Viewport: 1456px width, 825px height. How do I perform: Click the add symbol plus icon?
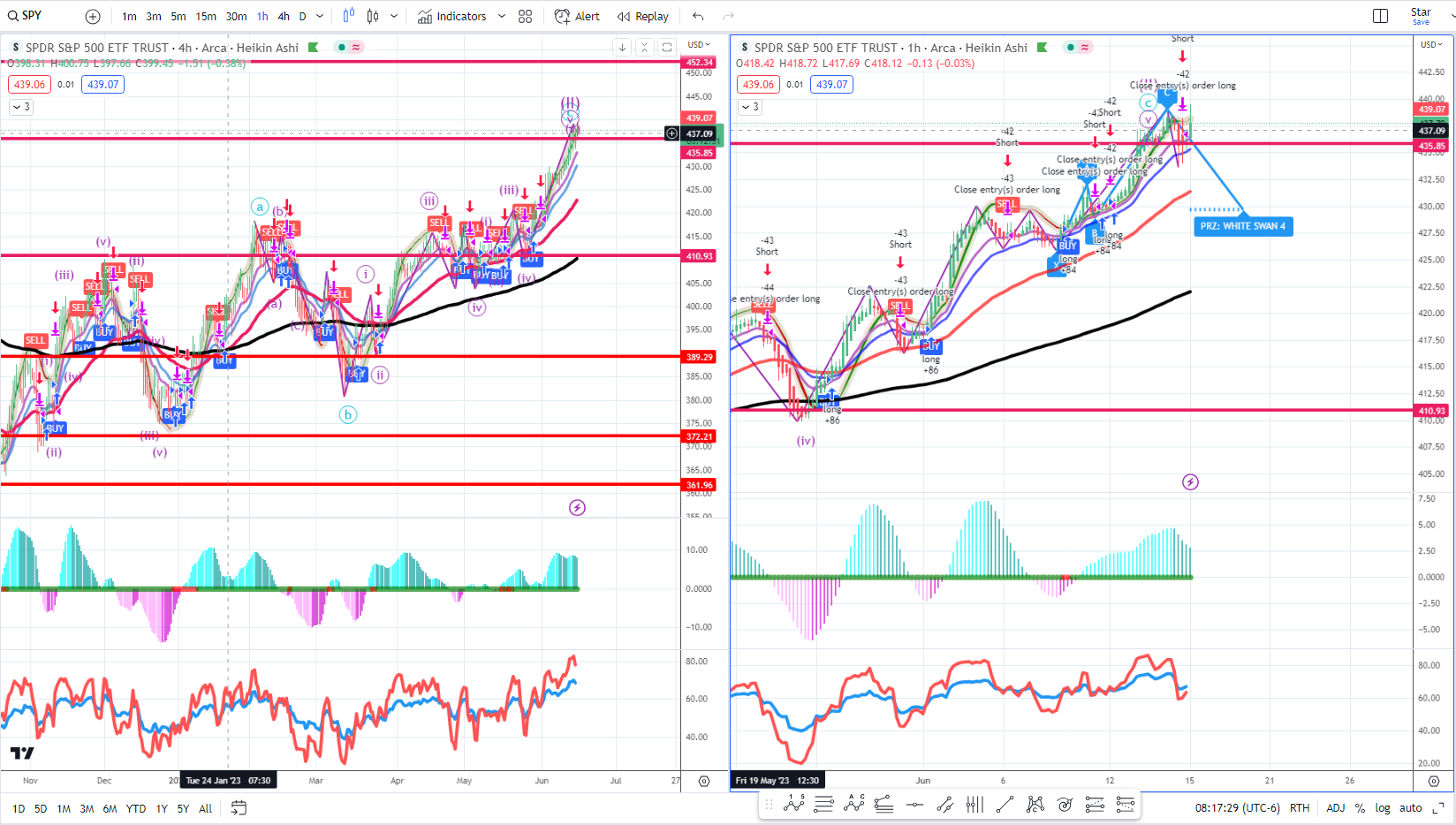coord(93,17)
